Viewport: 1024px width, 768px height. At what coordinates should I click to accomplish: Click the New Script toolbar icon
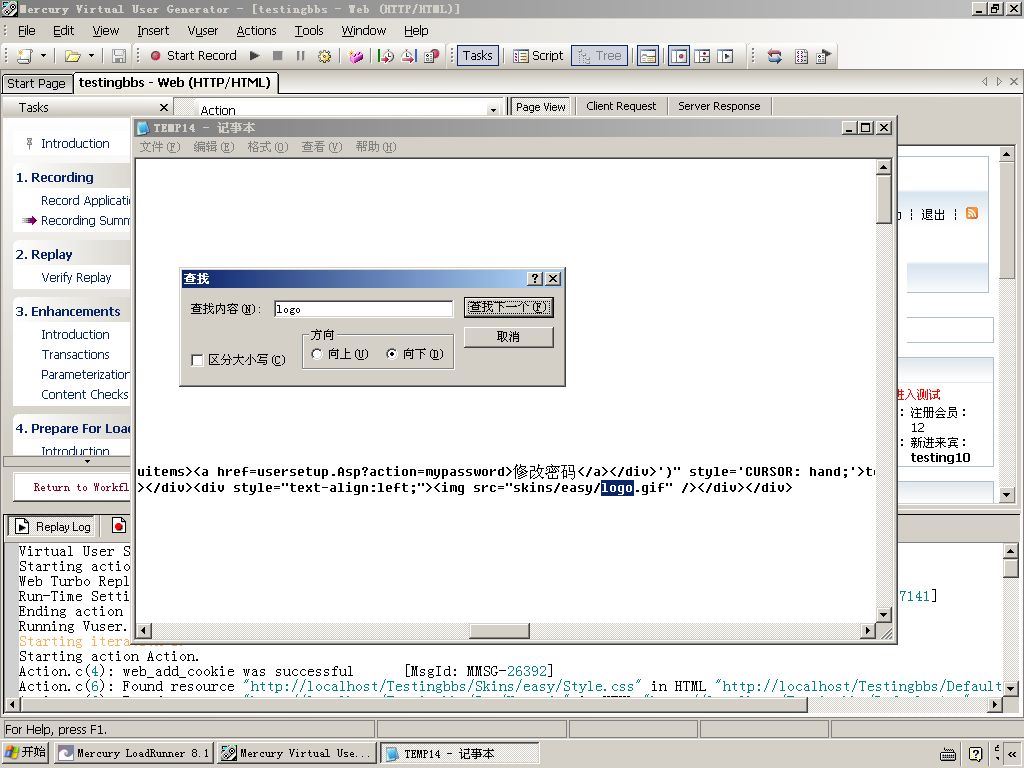coord(25,56)
